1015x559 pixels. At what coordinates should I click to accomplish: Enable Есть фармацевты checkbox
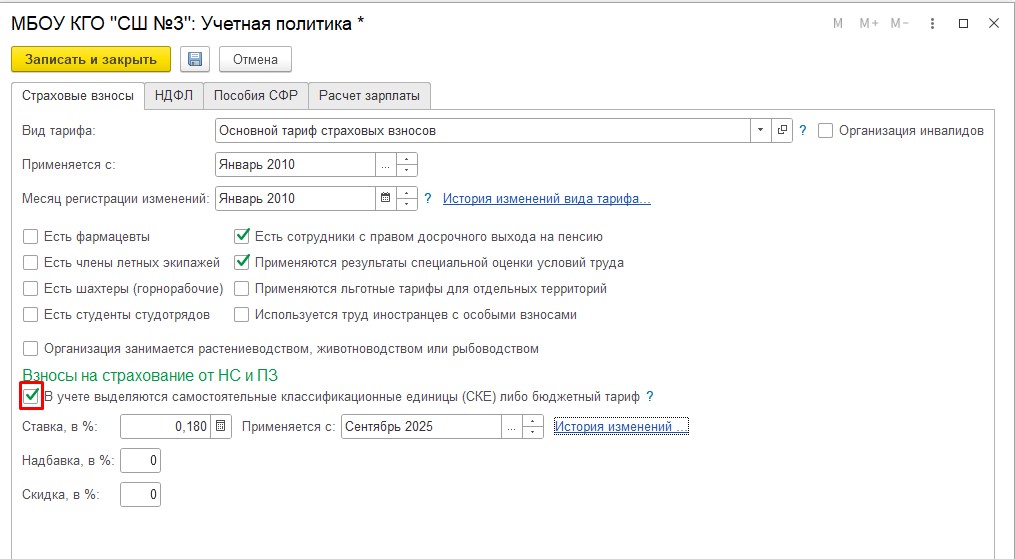(x=30, y=237)
